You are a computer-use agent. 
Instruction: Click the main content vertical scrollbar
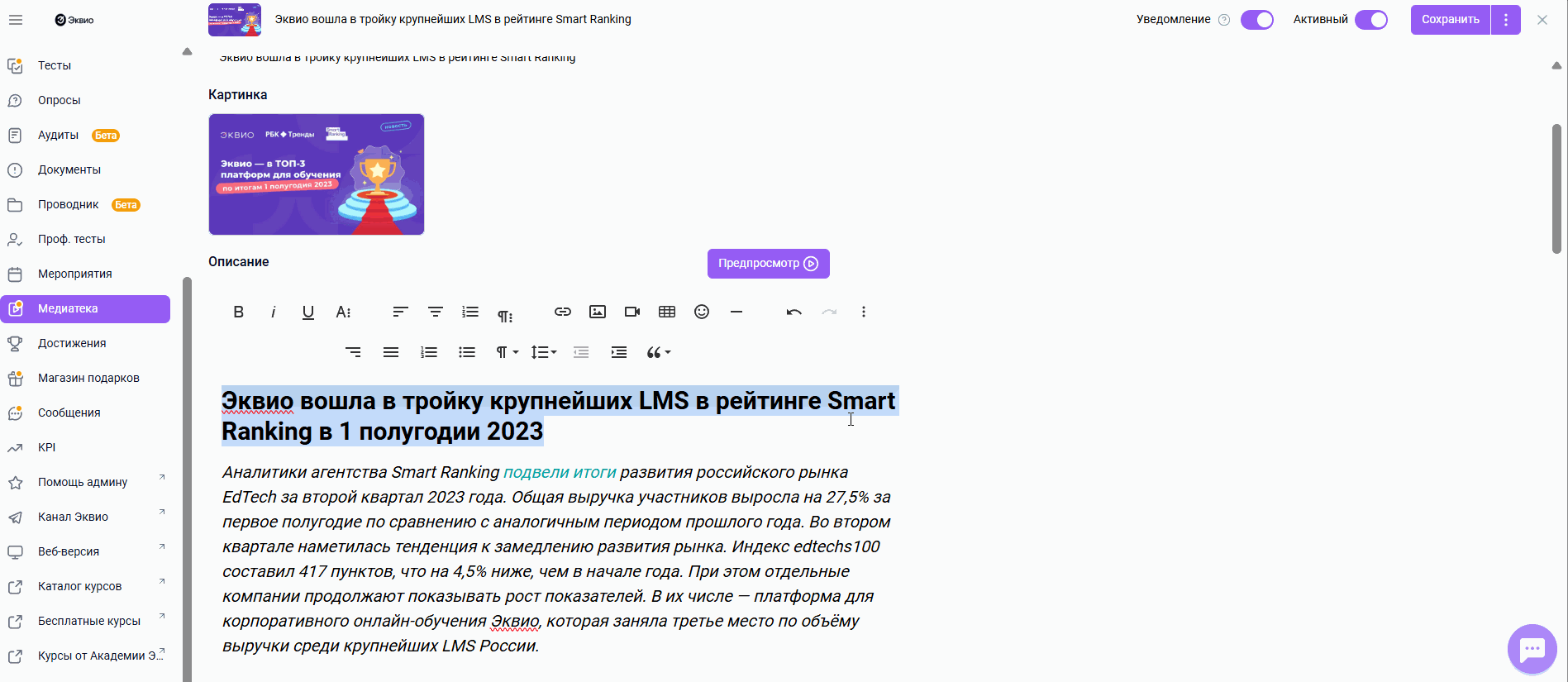click(1556, 188)
